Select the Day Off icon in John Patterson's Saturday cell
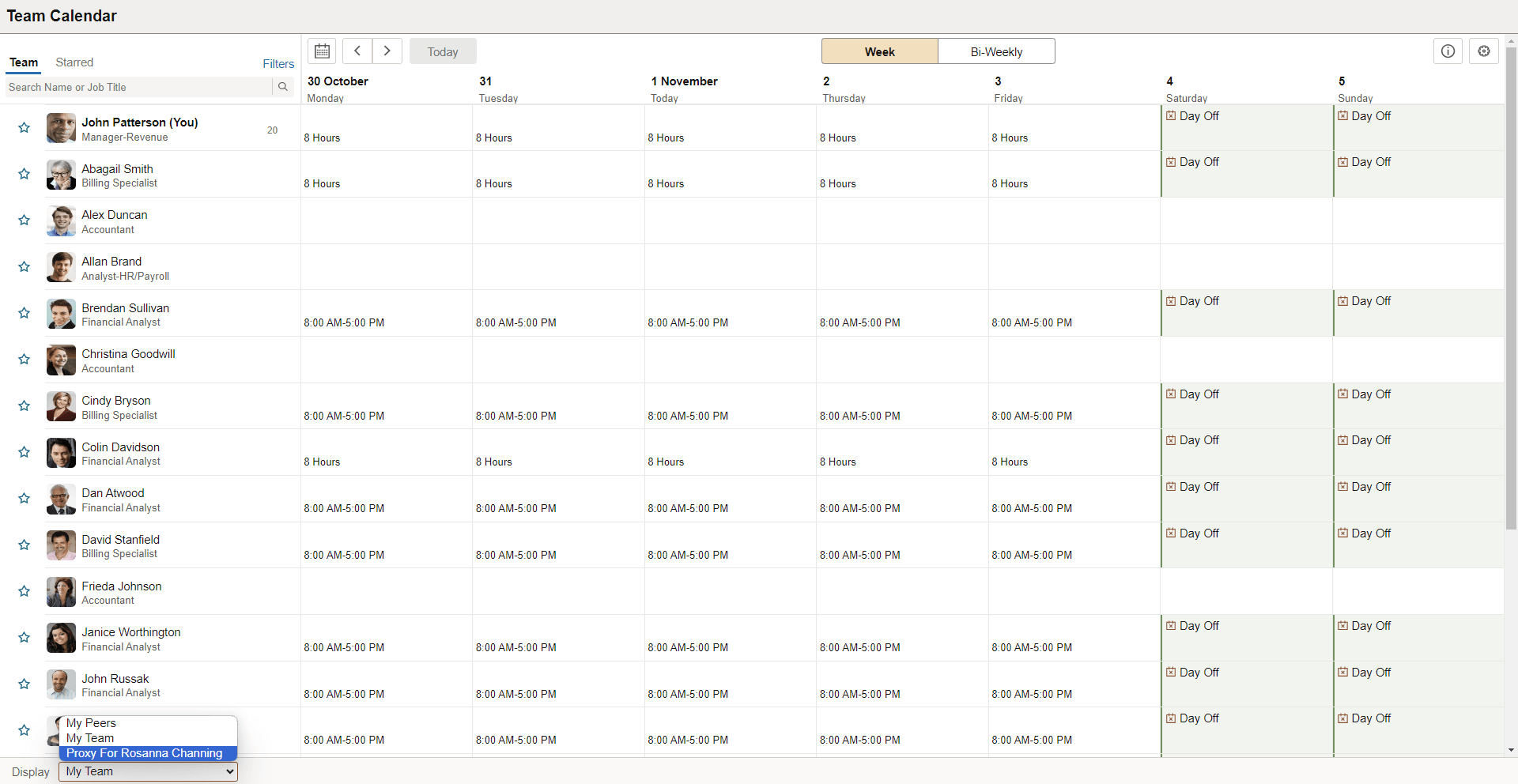This screenshot has height=784, width=1518. pyautogui.click(x=1172, y=115)
